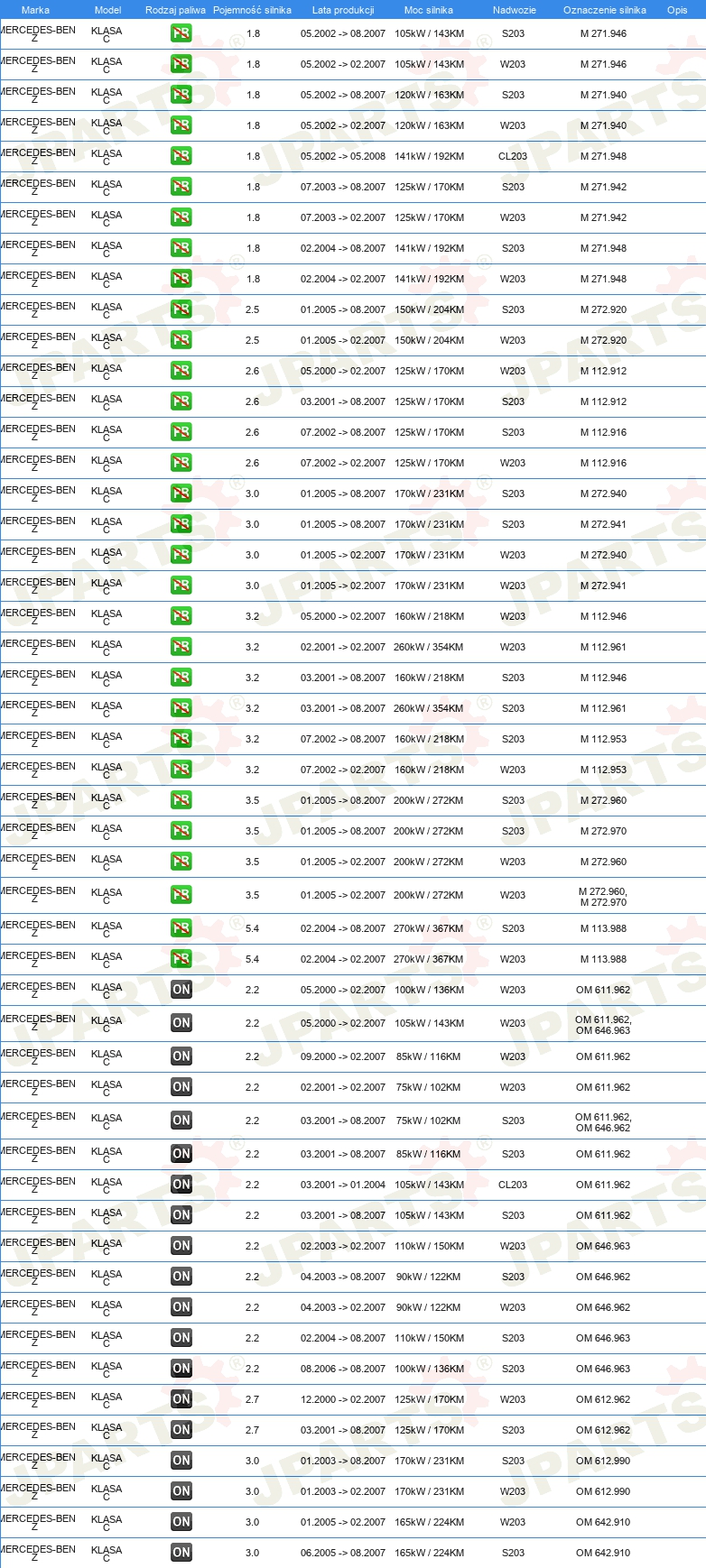This screenshot has height=1568, width=706.
Task: Click ON icon in W203 OM 612.990 row
Action: 181,1491
